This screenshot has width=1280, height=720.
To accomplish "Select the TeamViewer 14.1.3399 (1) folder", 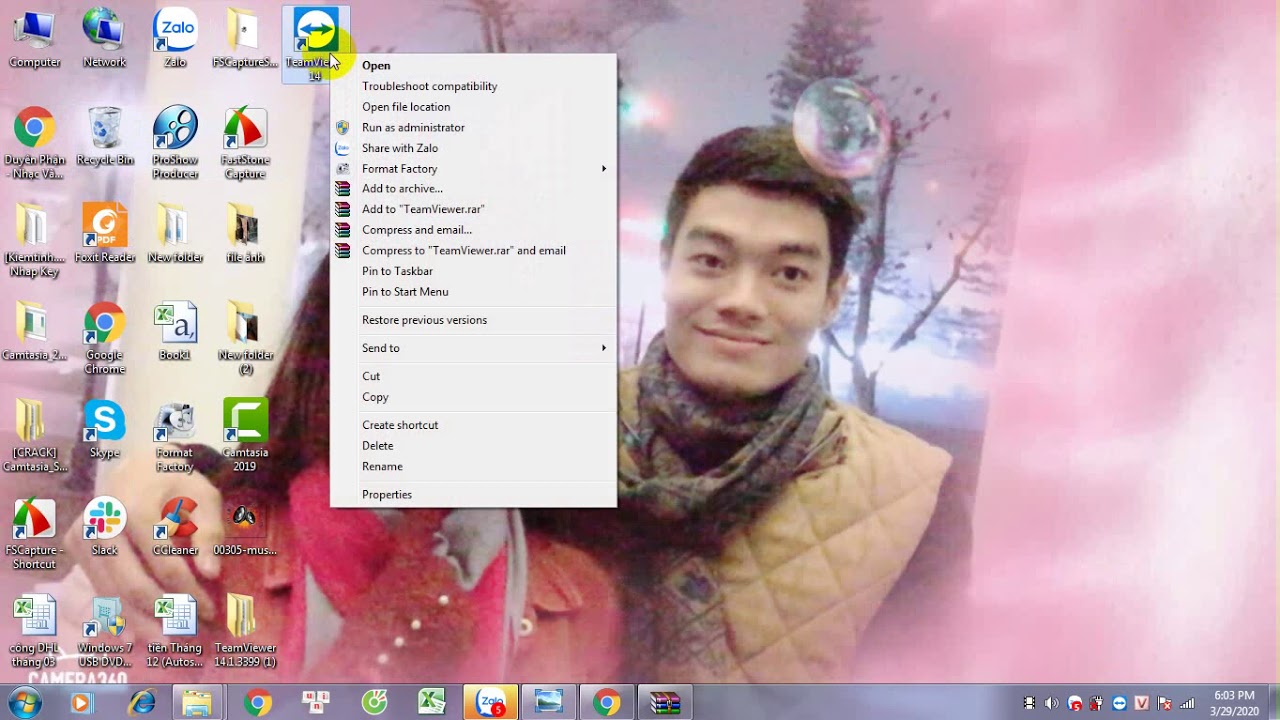I will pyautogui.click(x=245, y=632).
